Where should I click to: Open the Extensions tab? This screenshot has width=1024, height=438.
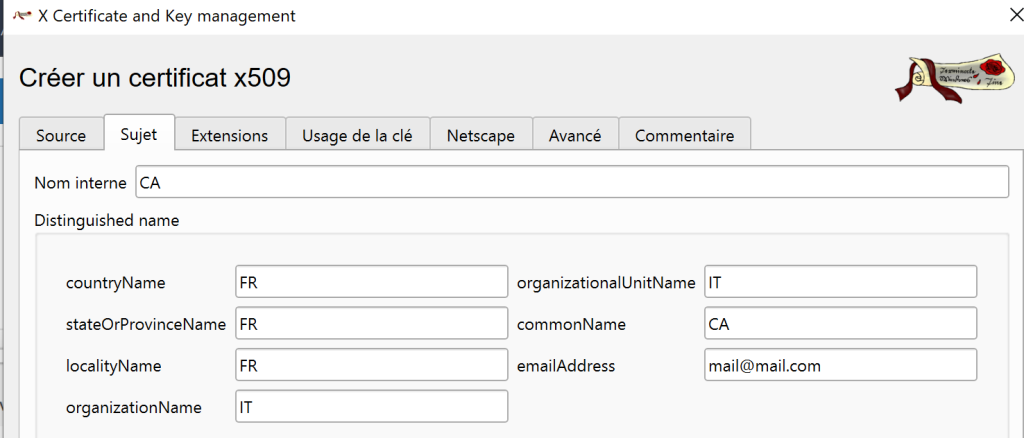click(x=230, y=135)
